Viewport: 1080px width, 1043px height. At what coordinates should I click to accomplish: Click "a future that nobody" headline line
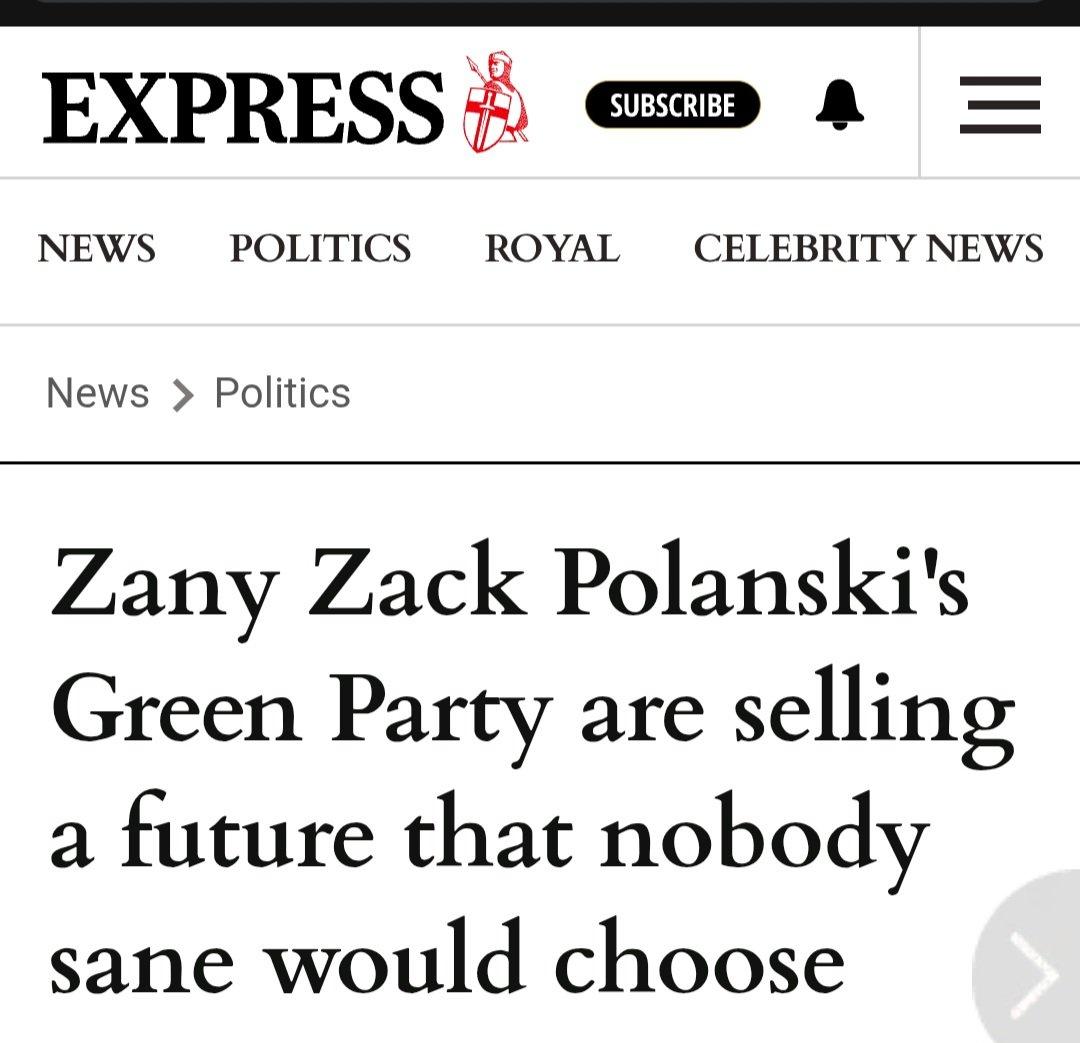point(488,840)
